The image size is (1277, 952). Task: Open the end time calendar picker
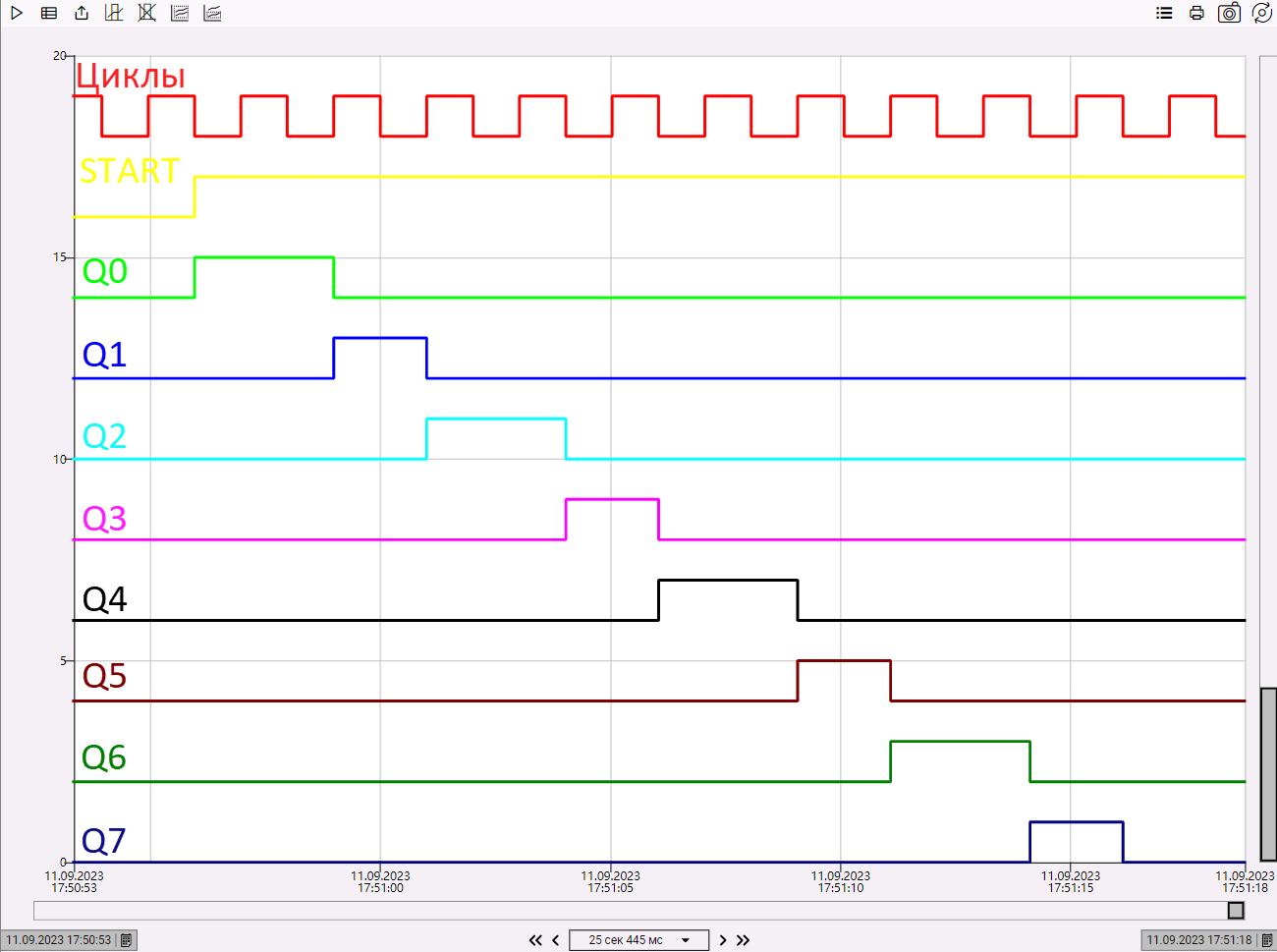tap(1266, 940)
